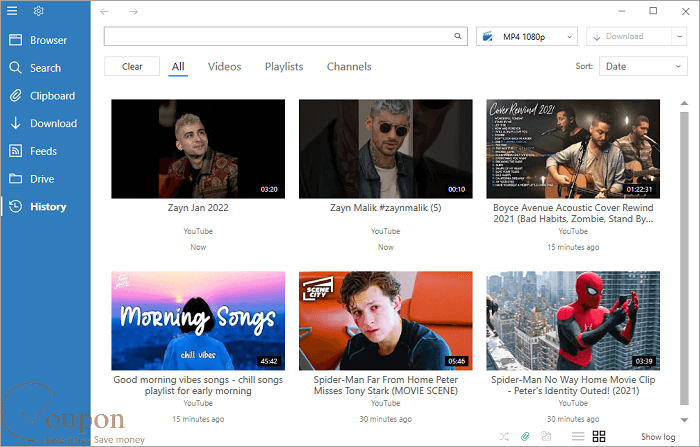The image size is (700, 447).
Task: Go forward with the right arrow
Action: click(133, 12)
